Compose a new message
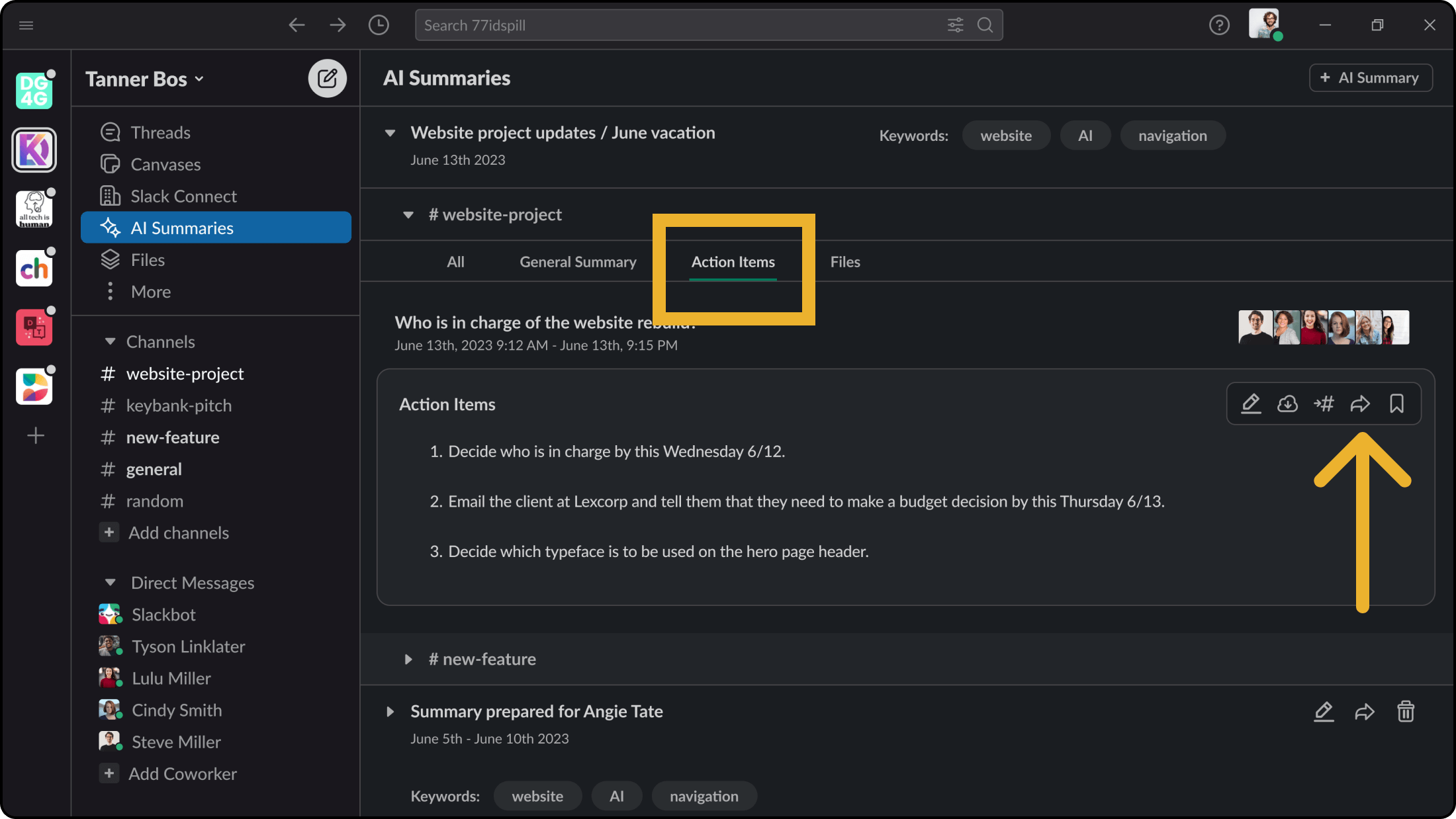 [x=327, y=79]
